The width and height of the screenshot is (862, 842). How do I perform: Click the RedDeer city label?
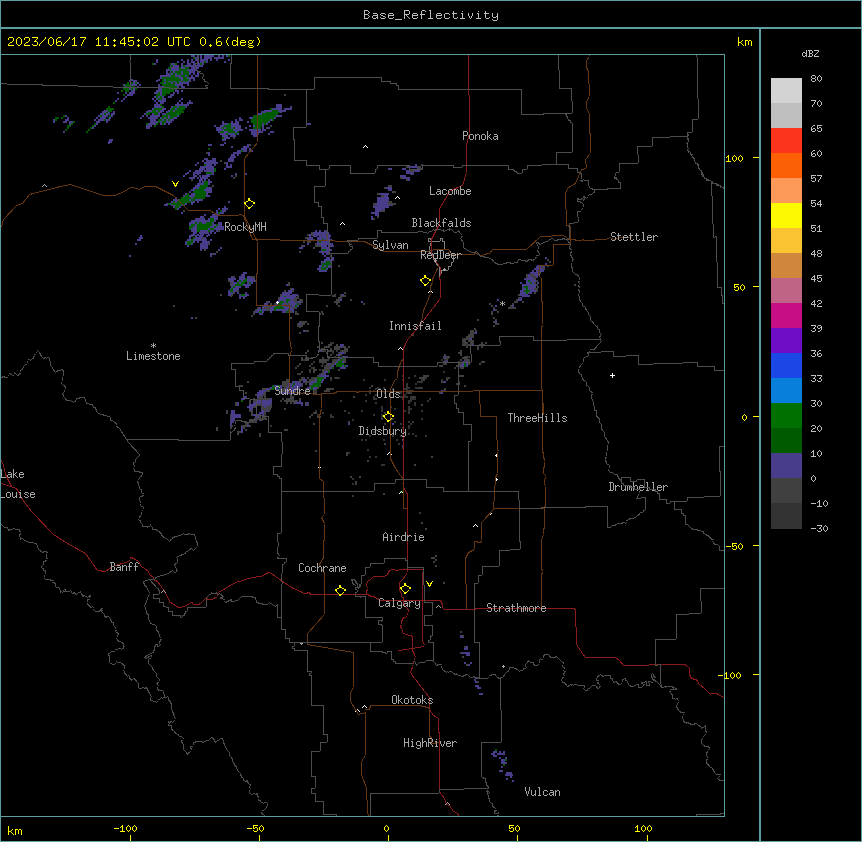(441, 255)
